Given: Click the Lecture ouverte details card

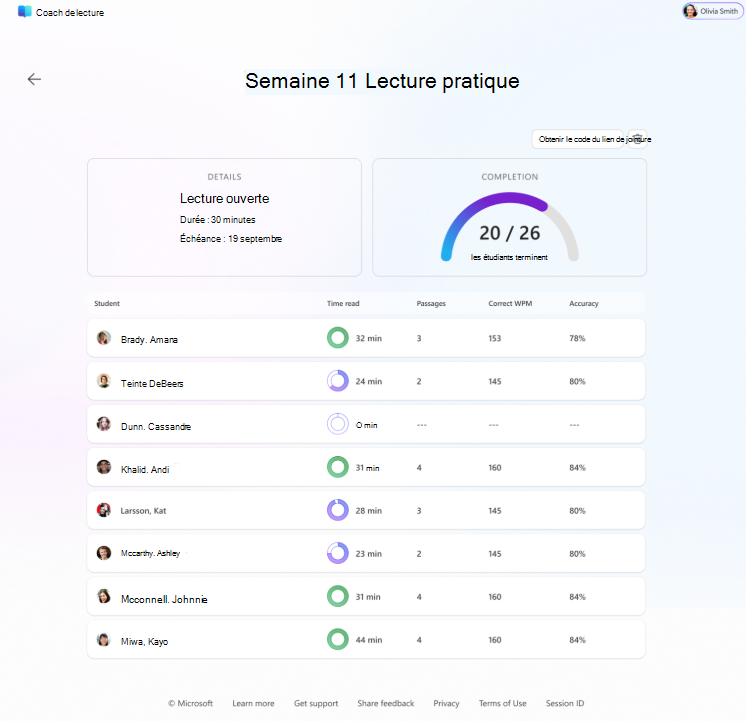Looking at the screenshot, I should pyautogui.click(x=224, y=217).
